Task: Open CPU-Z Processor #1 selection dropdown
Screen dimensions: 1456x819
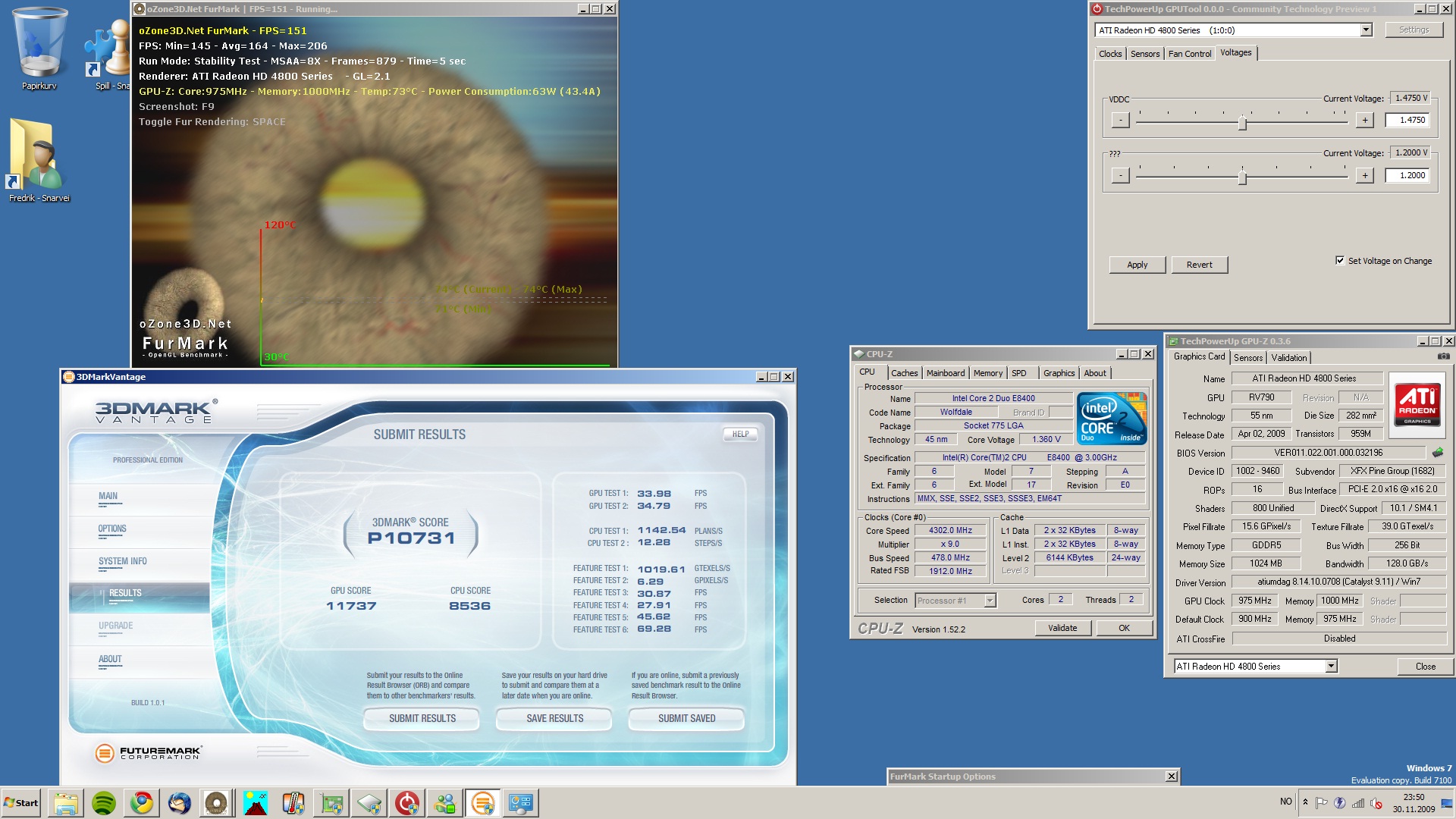Action: tap(990, 600)
